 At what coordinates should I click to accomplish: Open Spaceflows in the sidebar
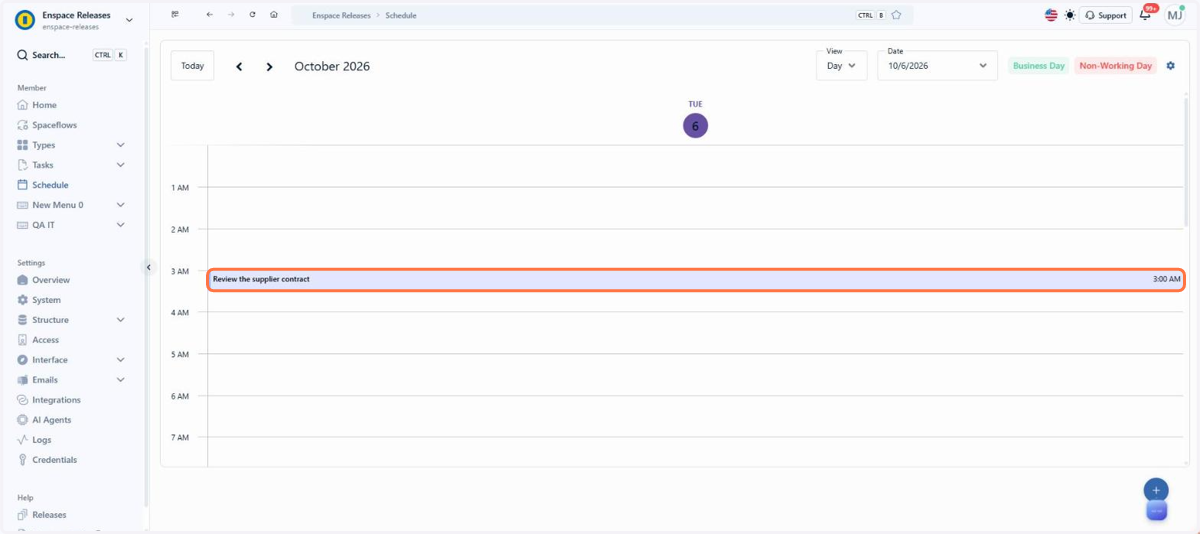[54, 125]
